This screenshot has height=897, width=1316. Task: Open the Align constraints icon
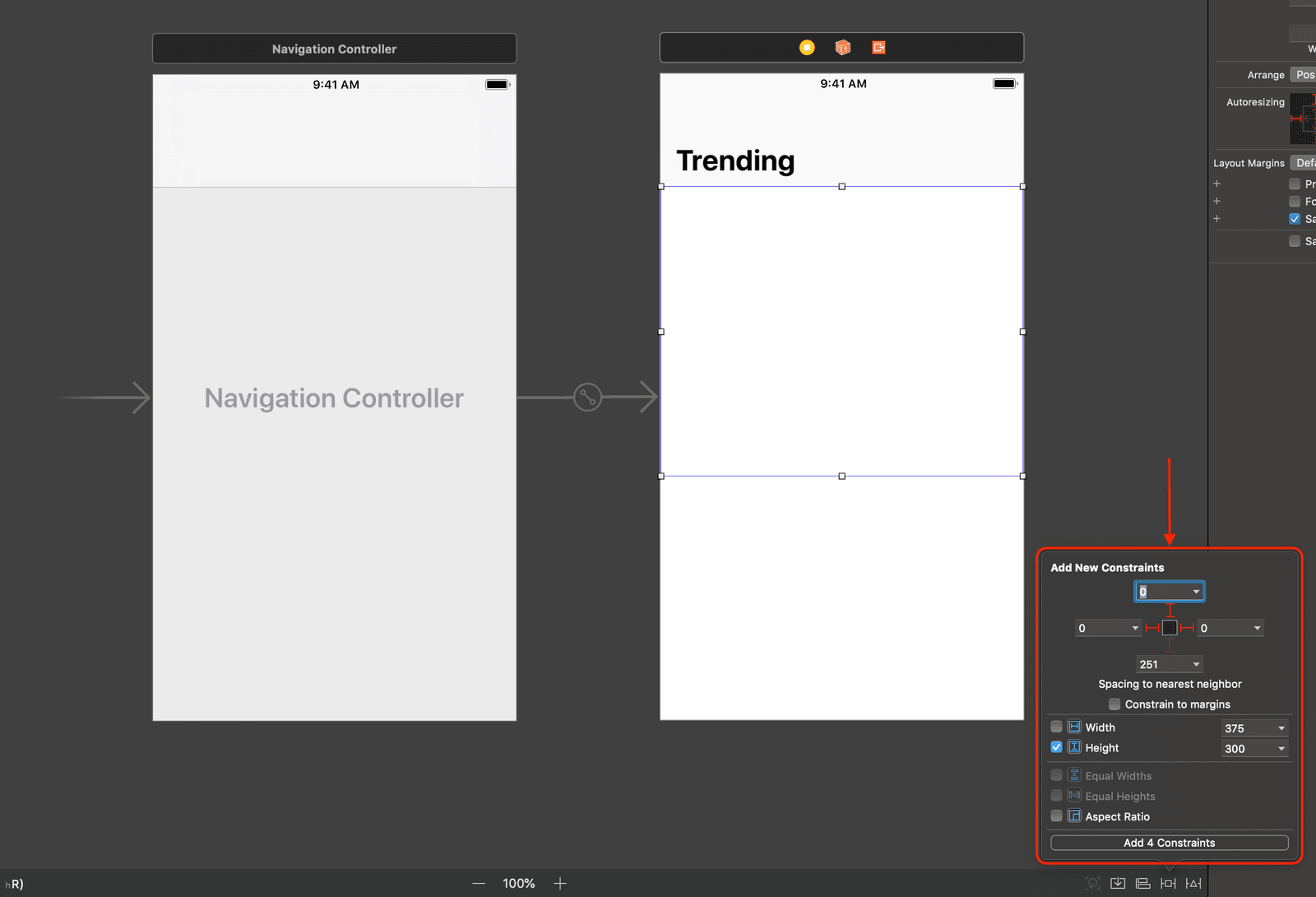[1142, 883]
